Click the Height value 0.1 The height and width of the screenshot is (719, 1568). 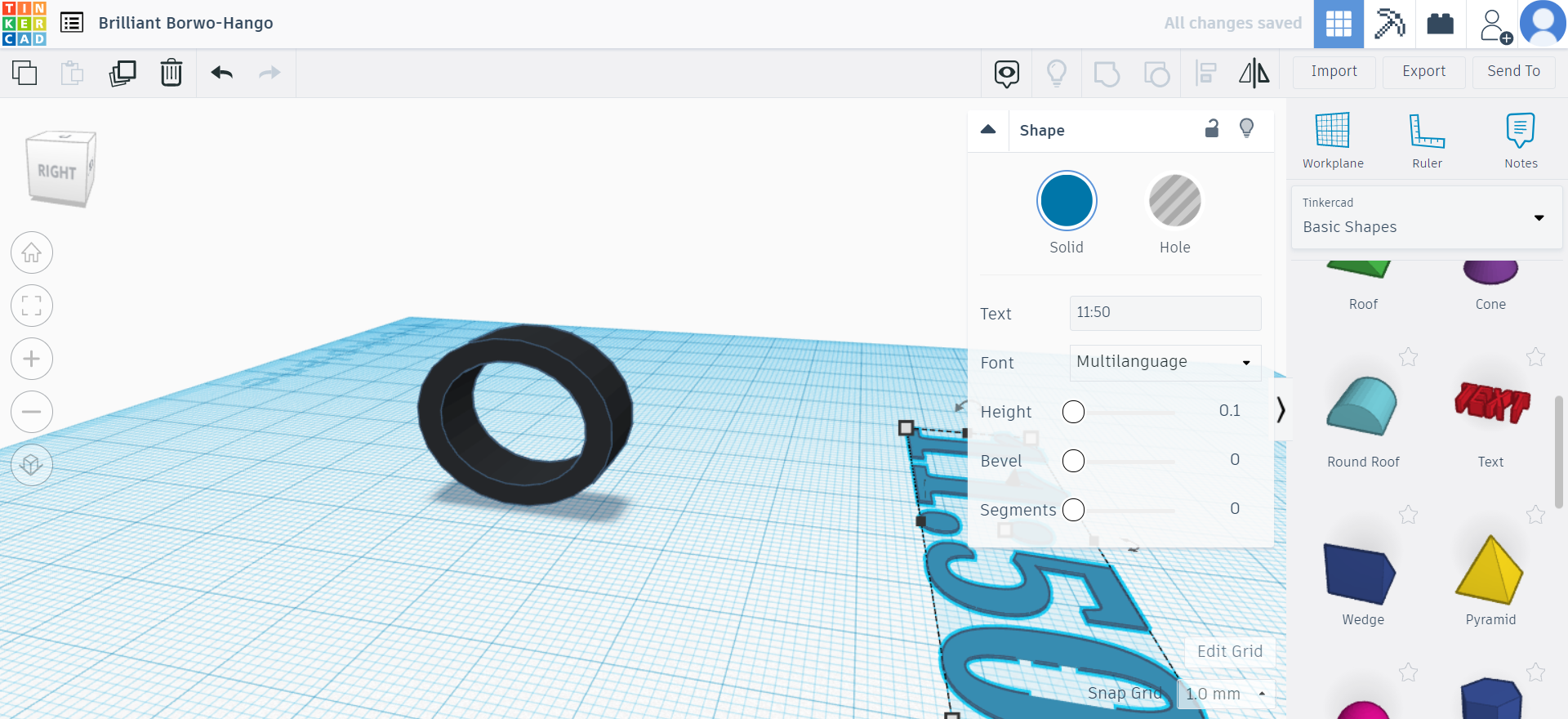1230,411
